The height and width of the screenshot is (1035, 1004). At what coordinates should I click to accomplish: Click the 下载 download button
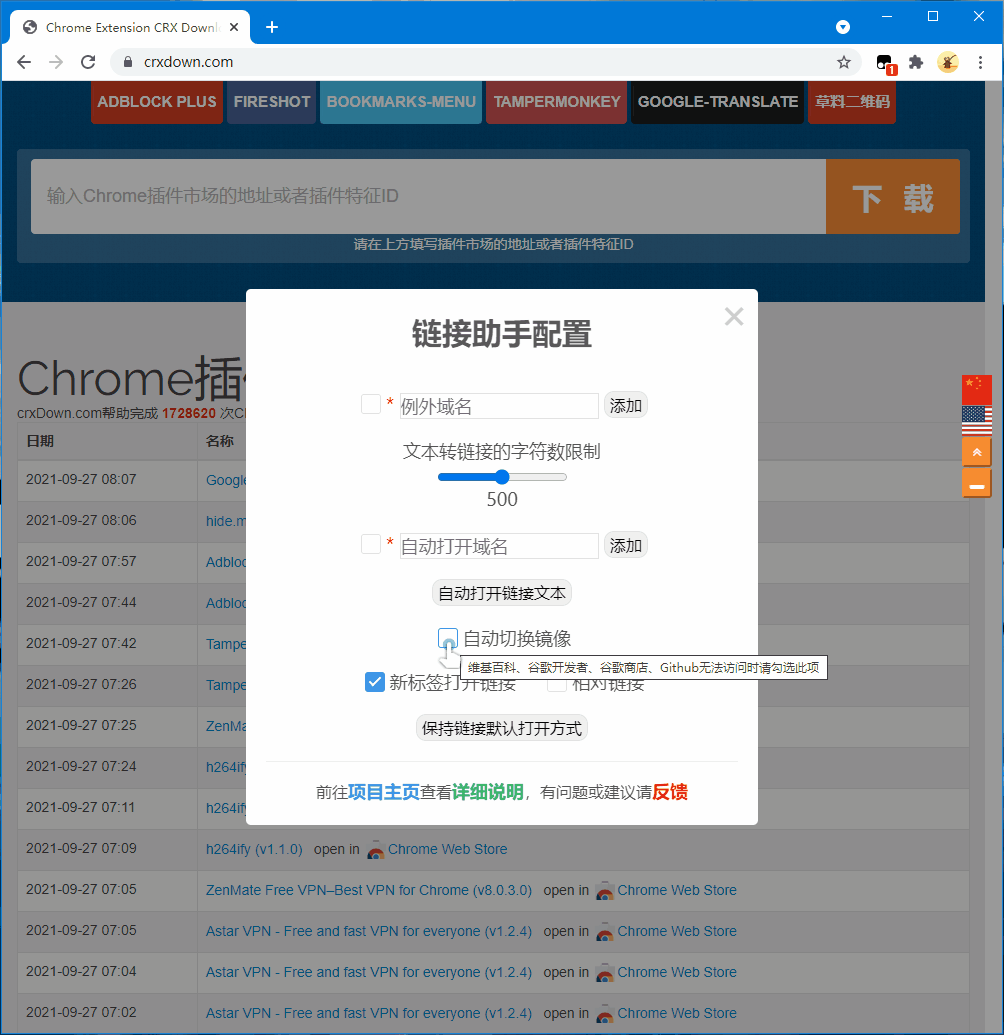pyautogui.click(x=892, y=196)
